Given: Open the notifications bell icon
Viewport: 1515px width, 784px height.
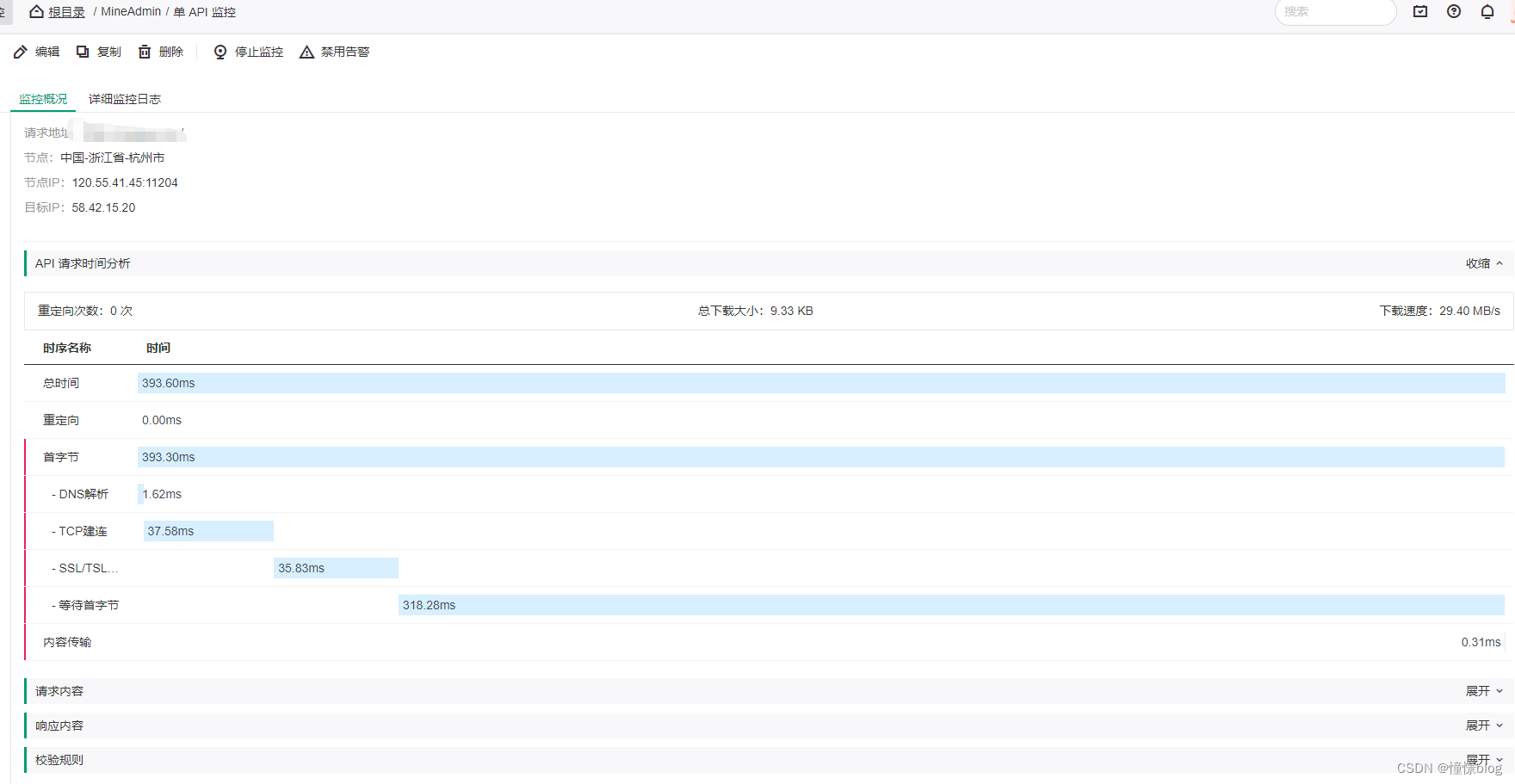Looking at the screenshot, I should 1487,11.
